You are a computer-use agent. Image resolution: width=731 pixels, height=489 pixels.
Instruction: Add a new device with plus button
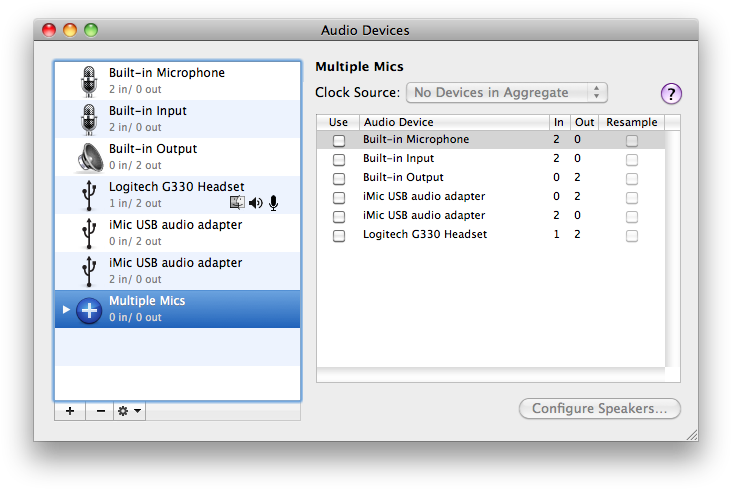pos(70,410)
